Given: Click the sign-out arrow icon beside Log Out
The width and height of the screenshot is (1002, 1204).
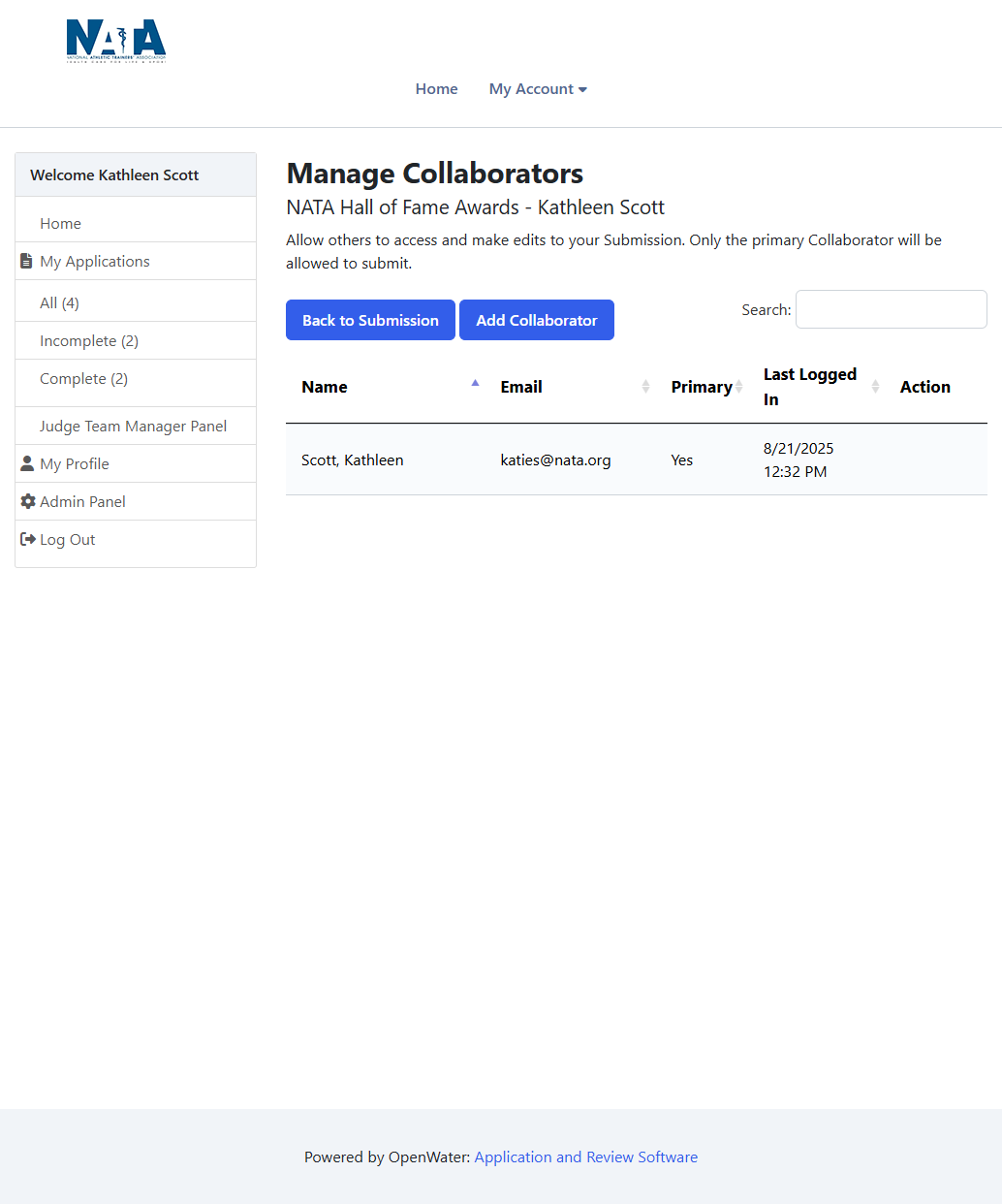Looking at the screenshot, I should [28, 539].
